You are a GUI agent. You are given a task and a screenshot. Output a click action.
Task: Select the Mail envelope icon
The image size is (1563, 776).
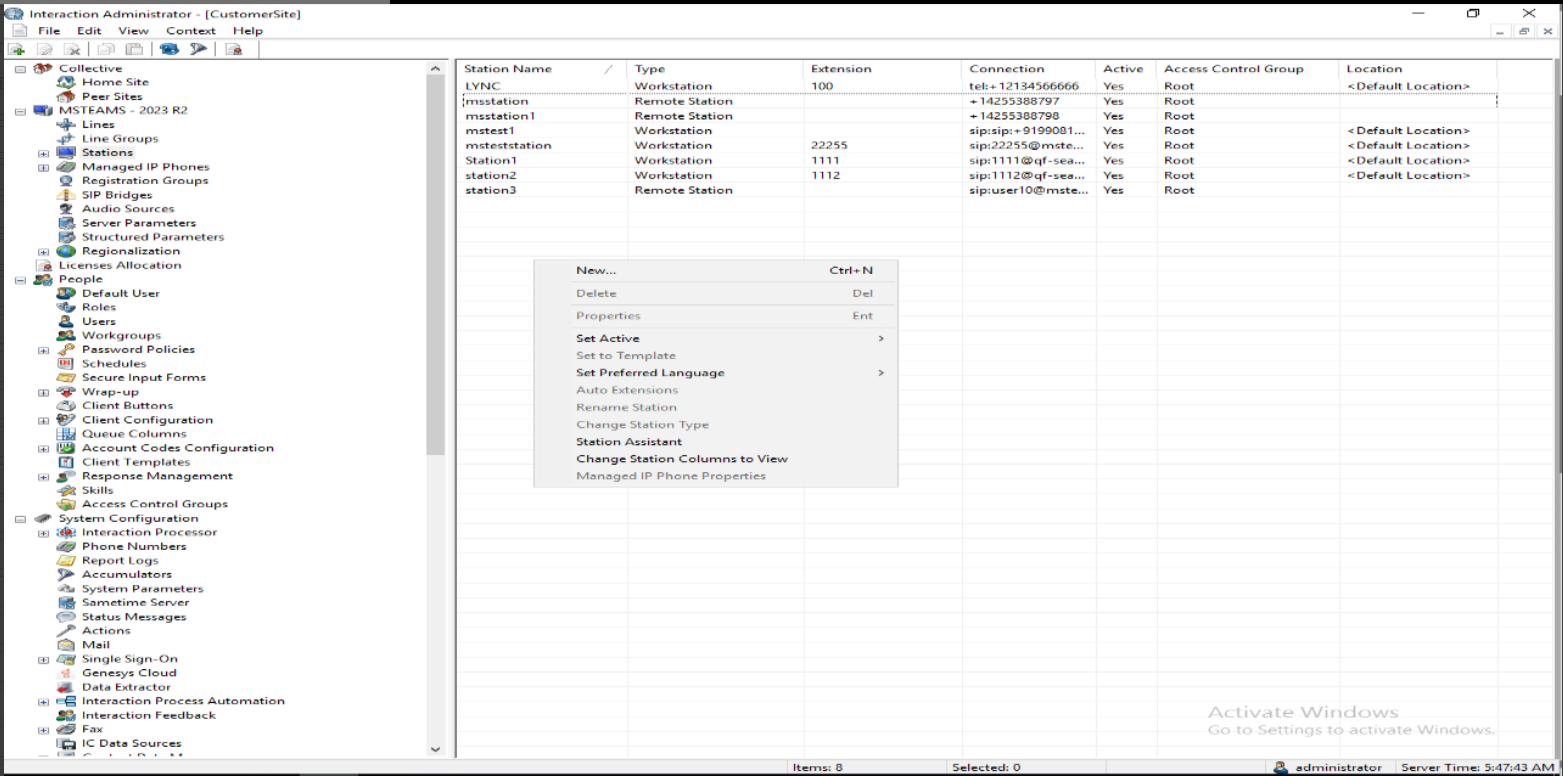[x=67, y=645]
